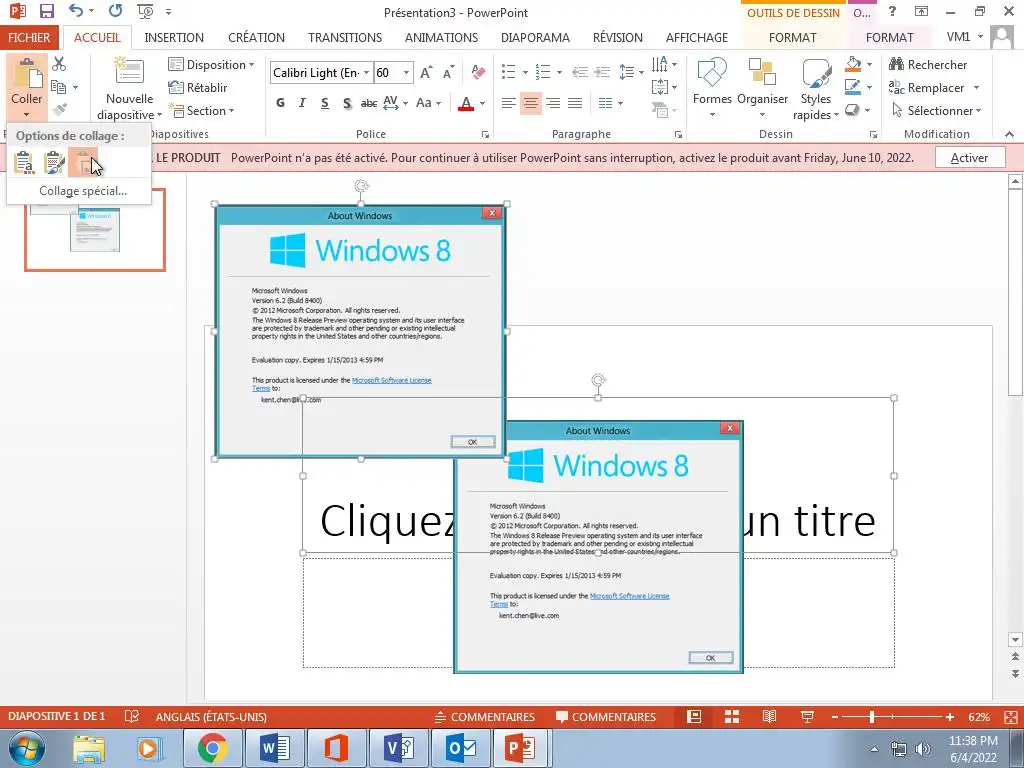
Task: Increase the list indent level
Action: click(x=601, y=72)
